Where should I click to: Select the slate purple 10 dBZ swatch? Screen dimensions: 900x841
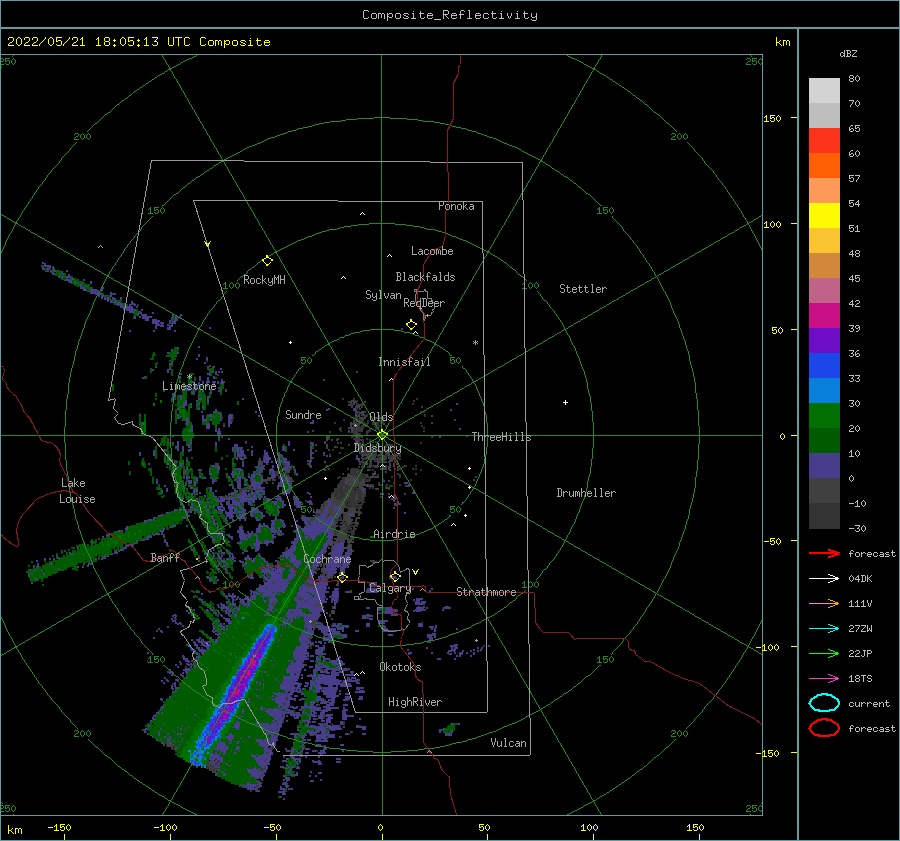point(824,466)
